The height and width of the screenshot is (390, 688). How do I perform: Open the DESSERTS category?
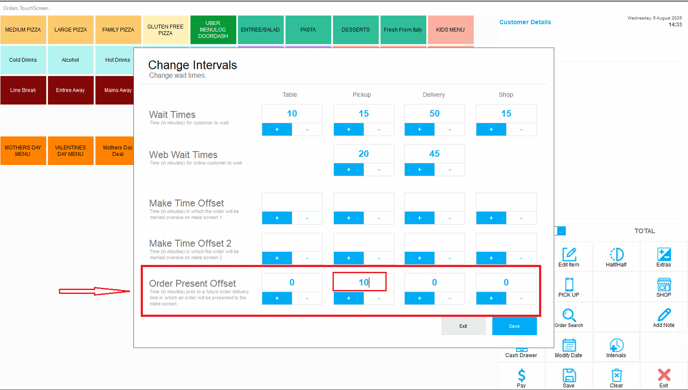point(355,30)
